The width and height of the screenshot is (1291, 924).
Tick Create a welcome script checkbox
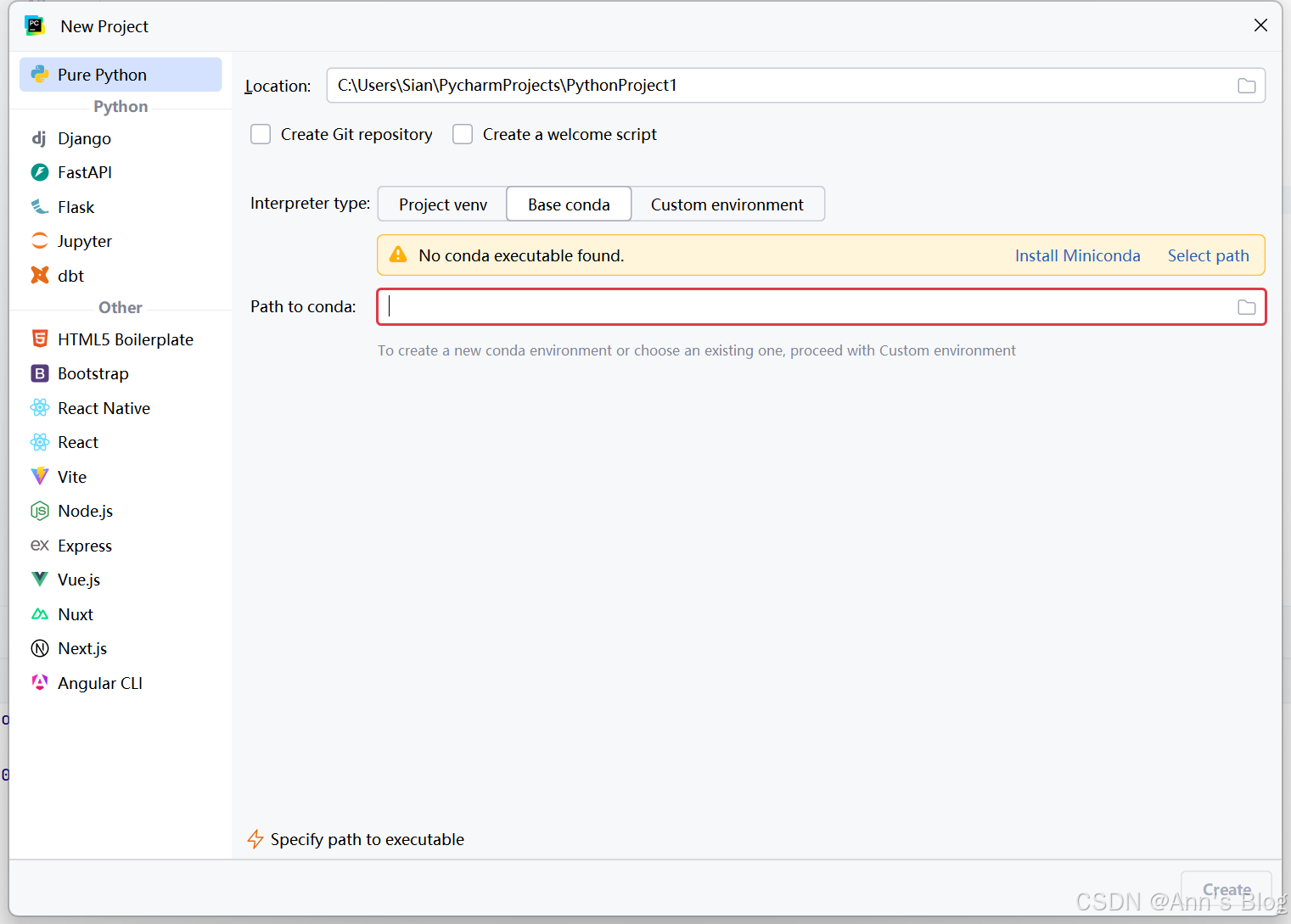point(463,134)
